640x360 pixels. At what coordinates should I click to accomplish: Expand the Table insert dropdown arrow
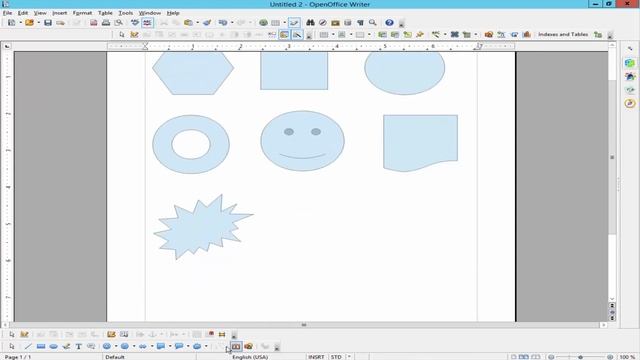click(x=284, y=23)
